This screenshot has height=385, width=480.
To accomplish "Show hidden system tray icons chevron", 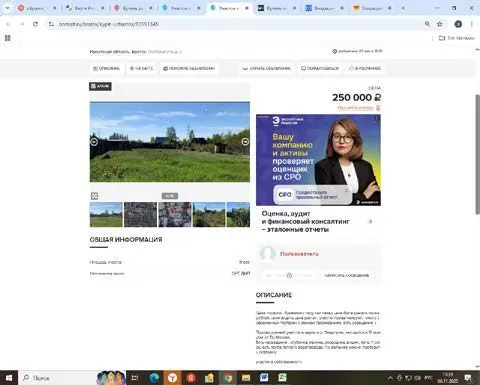I will tap(390, 378).
